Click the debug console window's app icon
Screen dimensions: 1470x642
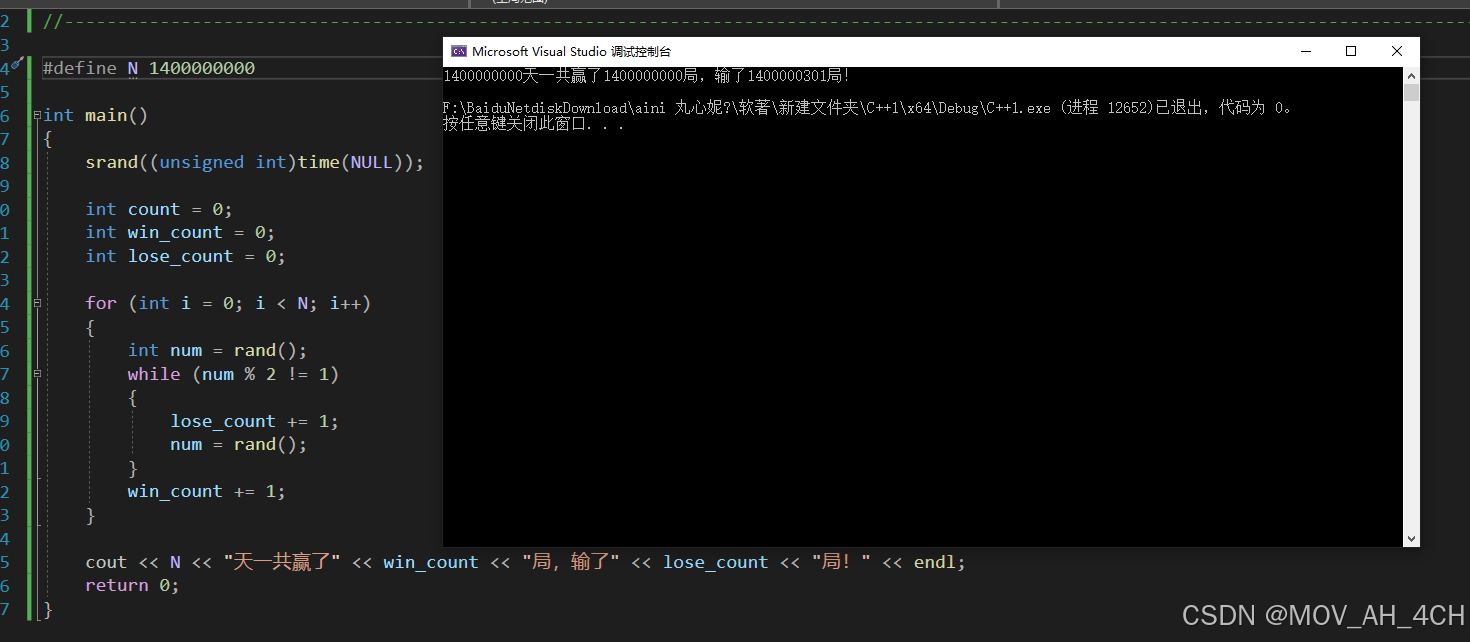(458, 51)
